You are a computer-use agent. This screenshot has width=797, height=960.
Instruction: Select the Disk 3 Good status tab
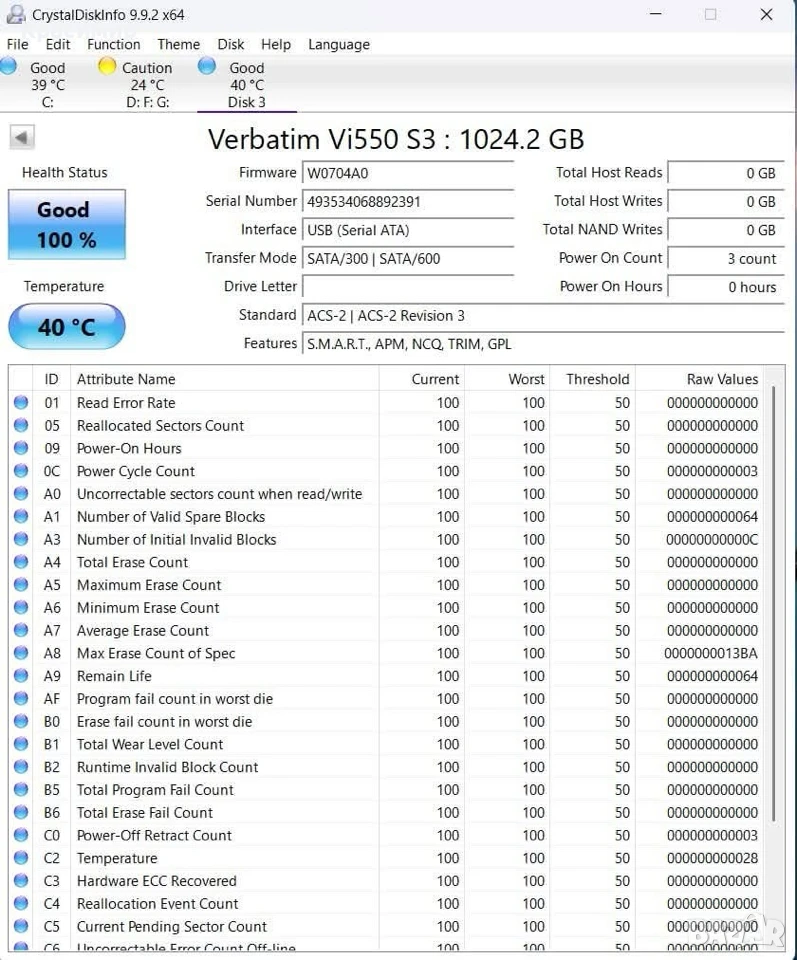(246, 84)
